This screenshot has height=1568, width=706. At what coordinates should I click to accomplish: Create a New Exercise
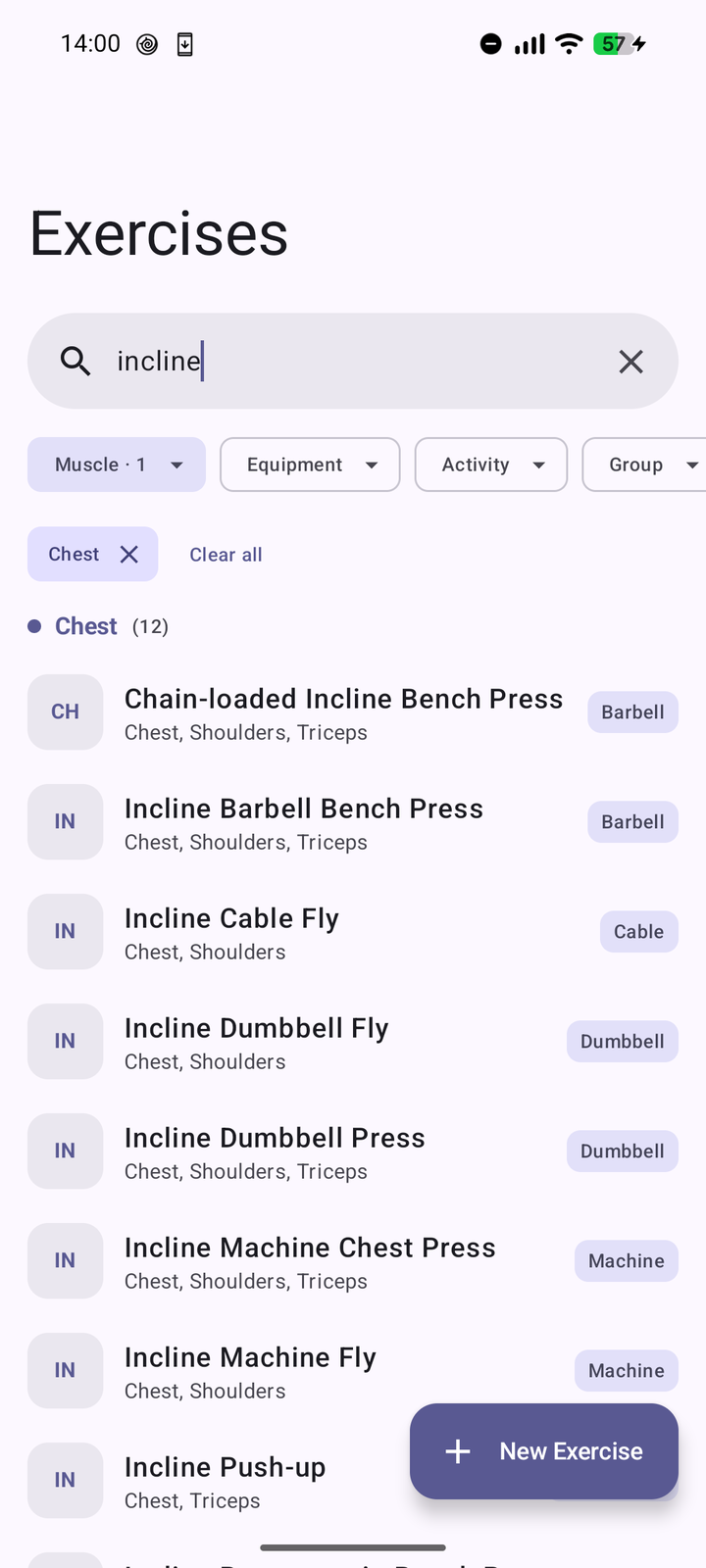click(x=544, y=1451)
